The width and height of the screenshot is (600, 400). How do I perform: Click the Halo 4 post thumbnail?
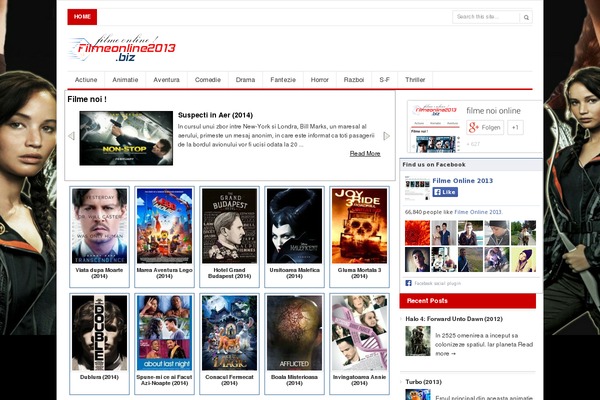pyautogui.click(x=418, y=341)
